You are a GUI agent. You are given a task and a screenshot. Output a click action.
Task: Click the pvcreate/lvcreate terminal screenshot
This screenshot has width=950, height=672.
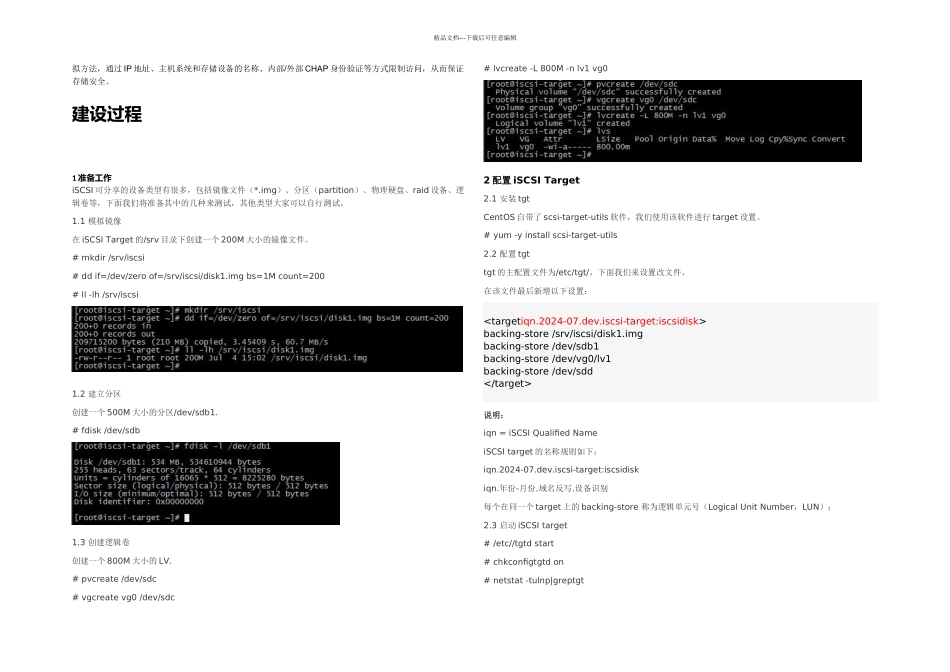673,121
